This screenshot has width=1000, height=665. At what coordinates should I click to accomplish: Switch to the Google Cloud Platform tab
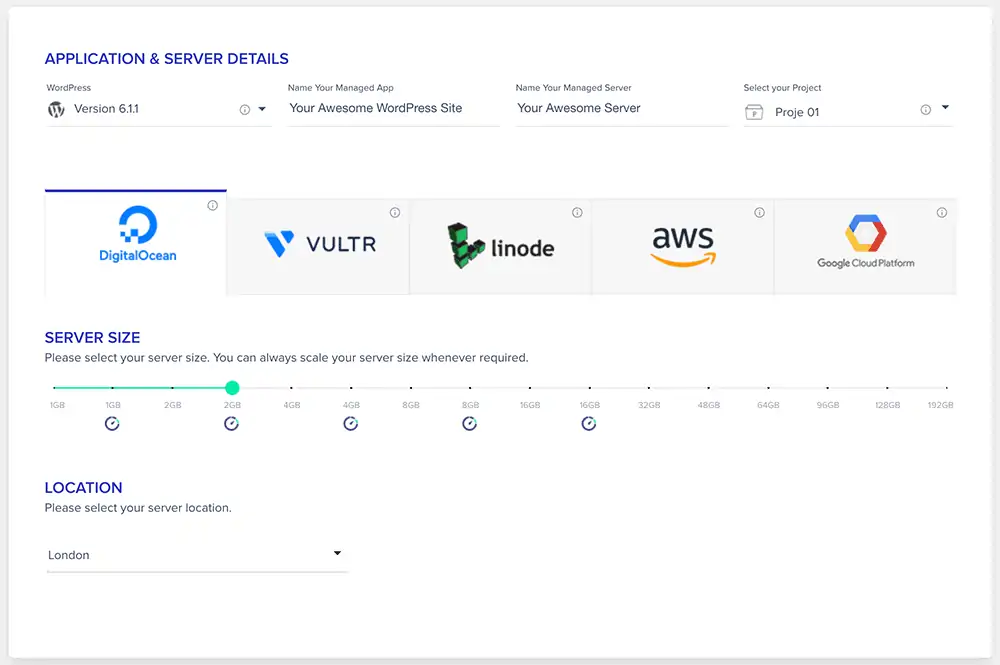click(x=865, y=247)
